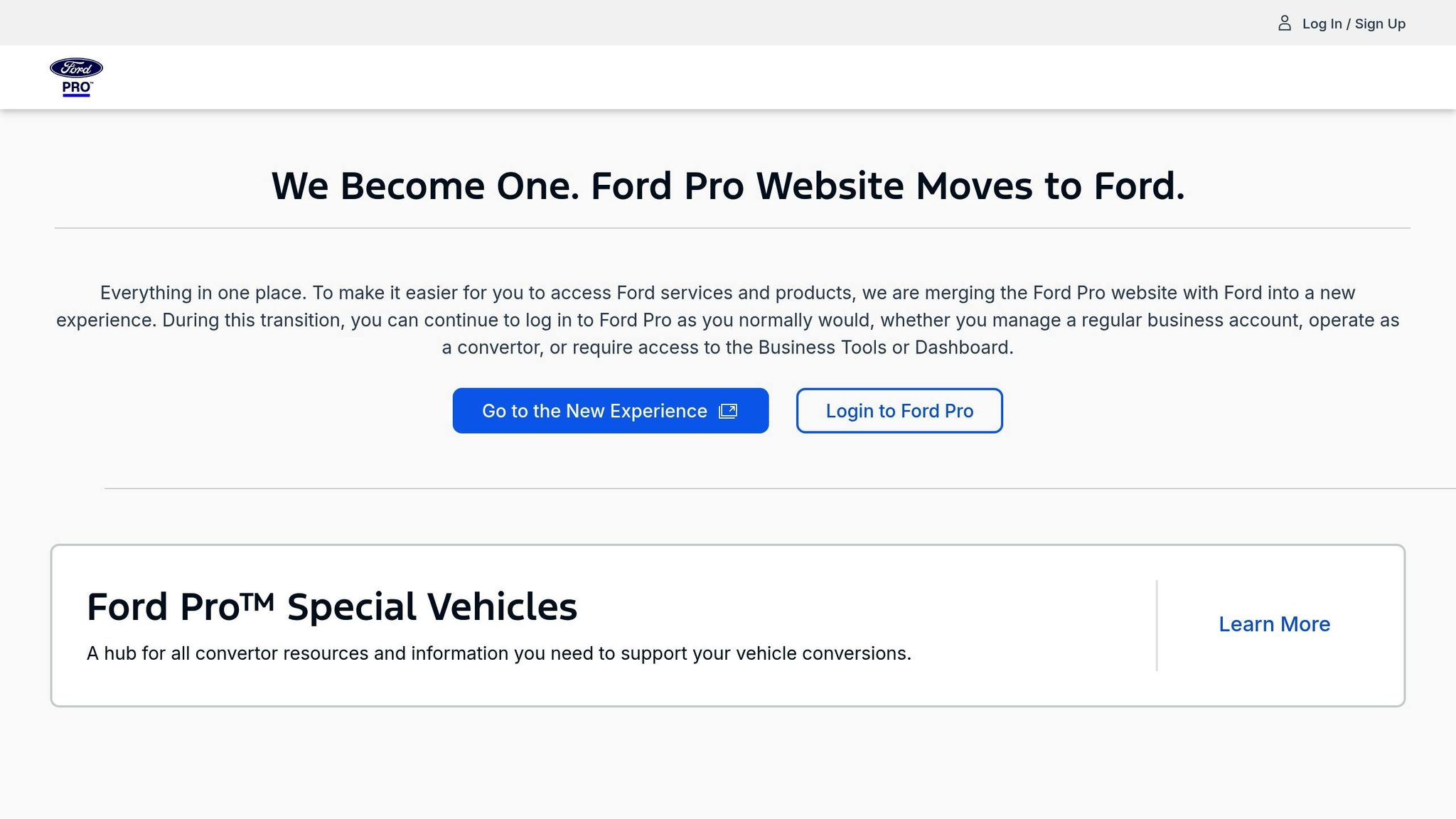Click the gray top utility bar

[x=640, y=23]
